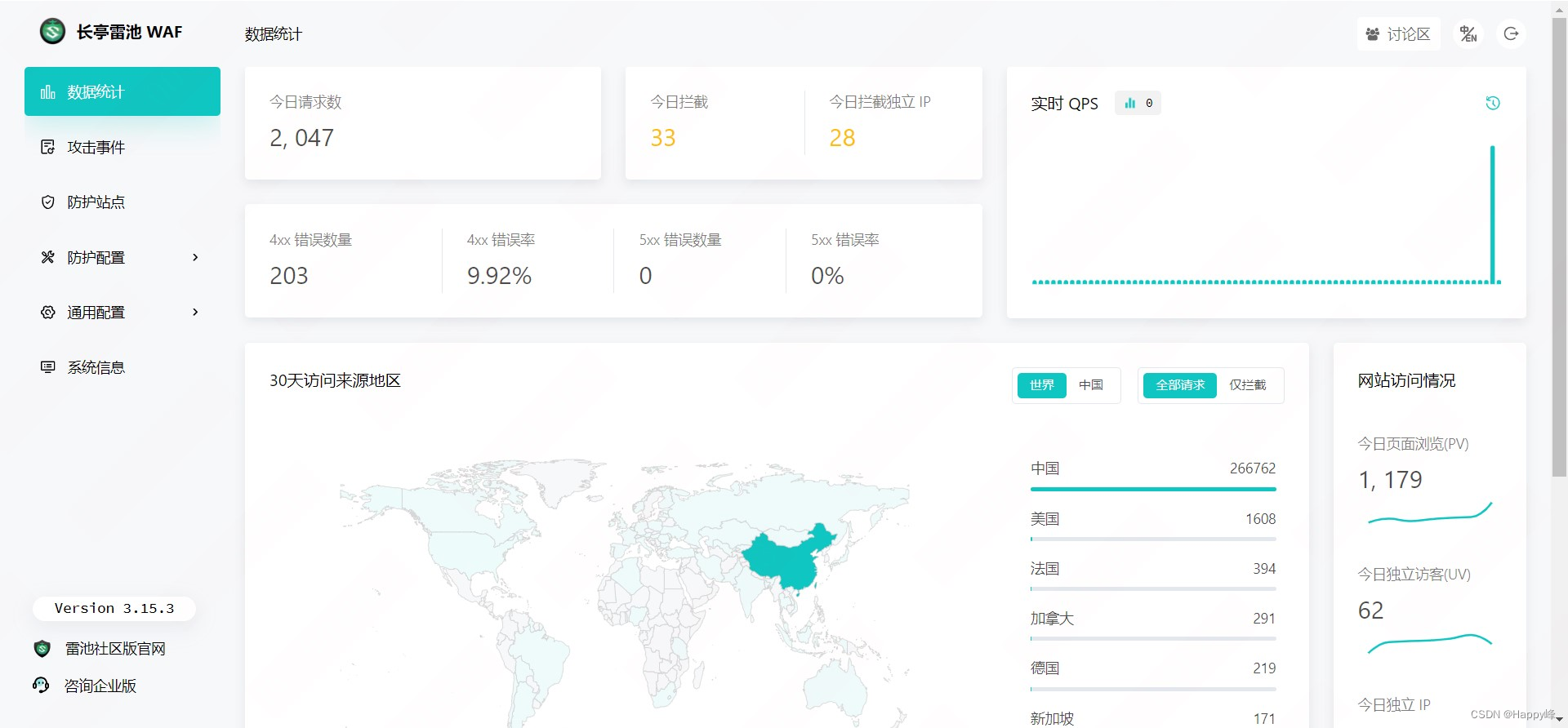
Task: Click the realtime QPS spike bar
Action: (x=1492, y=214)
